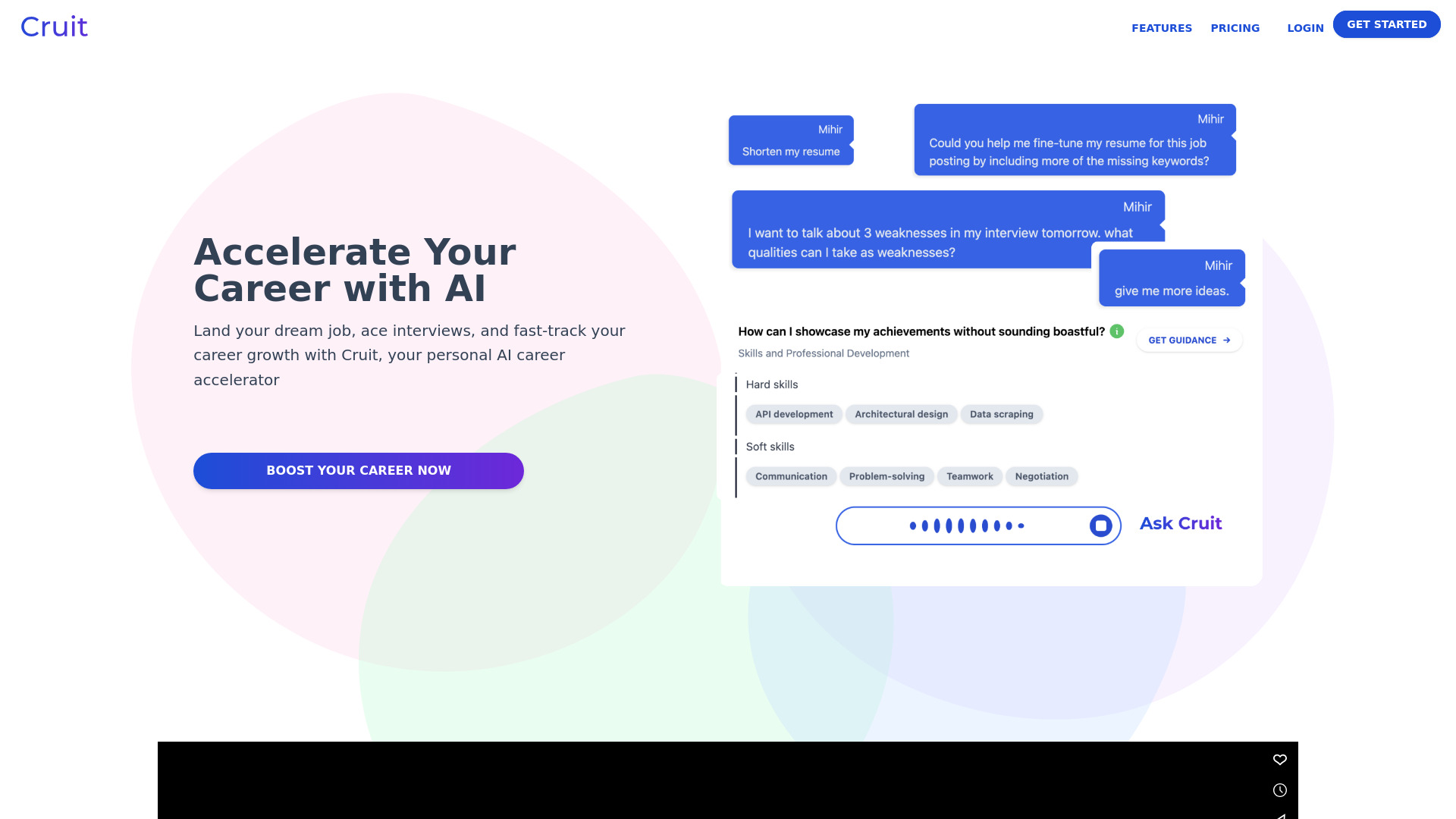
Task: Click the API development skill tag
Action: click(795, 414)
